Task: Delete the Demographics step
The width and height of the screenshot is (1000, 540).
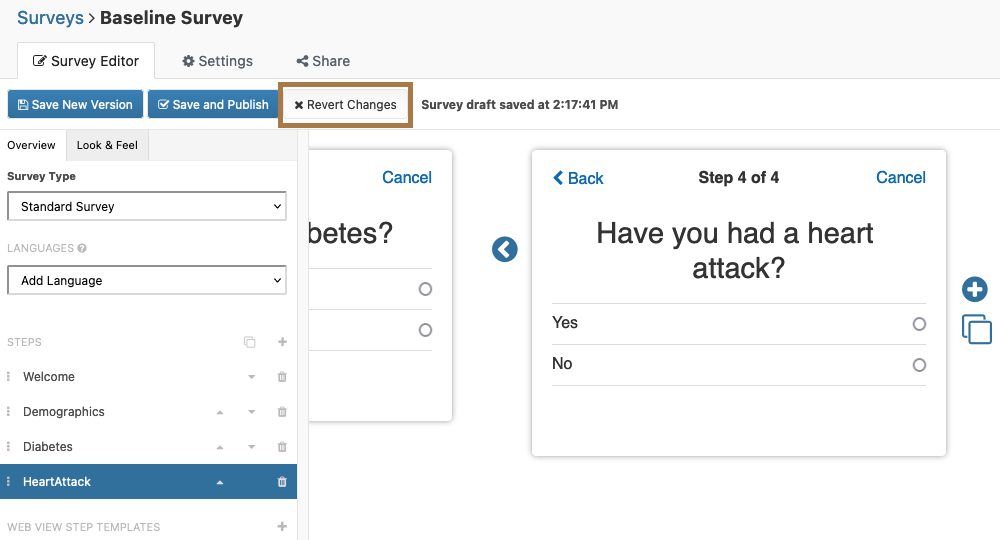Action: tap(282, 412)
